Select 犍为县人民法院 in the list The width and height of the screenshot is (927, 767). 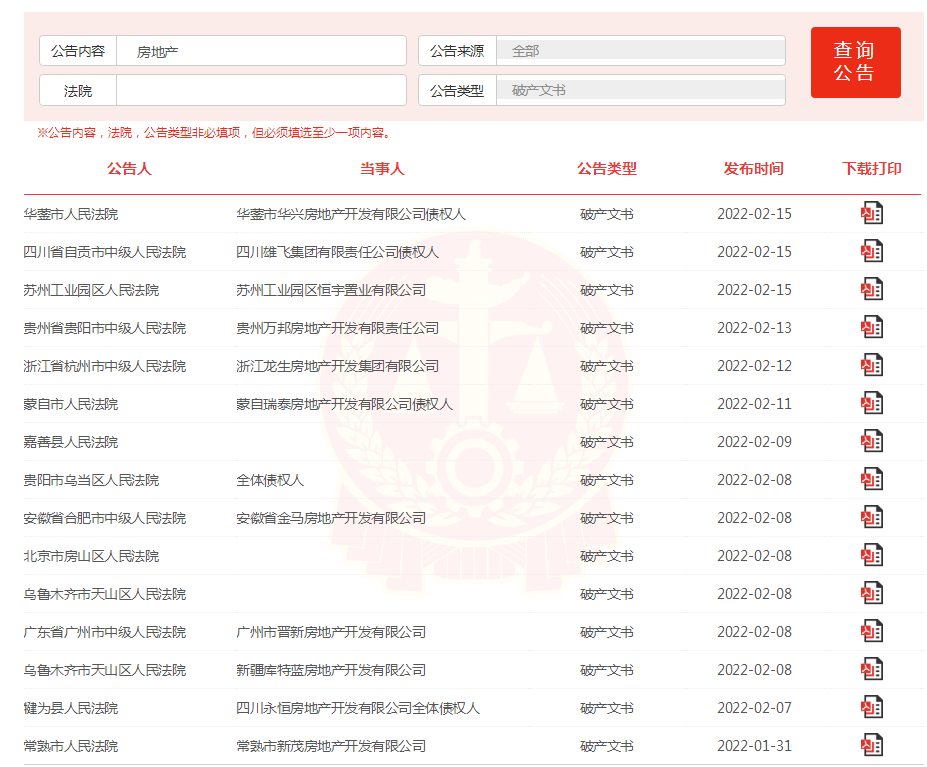[71, 708]
